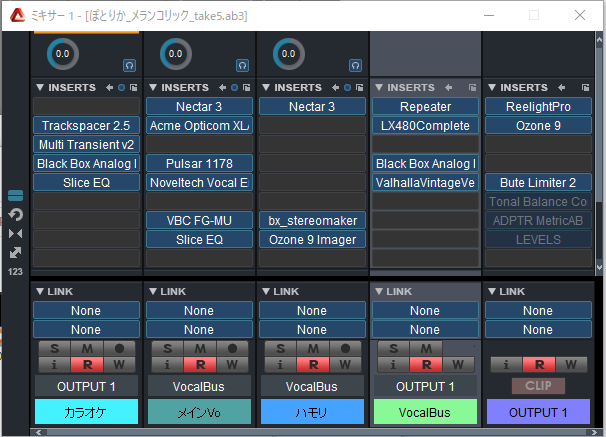Click inserts left-arrow icon on ハモリ channel

coord(335,88)
